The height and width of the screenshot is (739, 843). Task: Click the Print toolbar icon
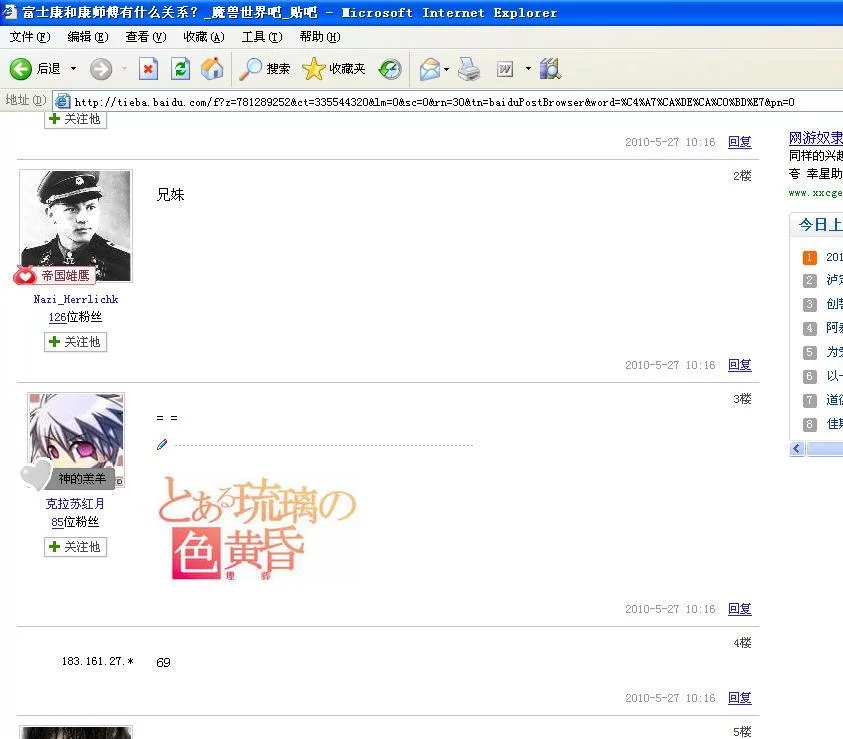[x=469, y=69]
